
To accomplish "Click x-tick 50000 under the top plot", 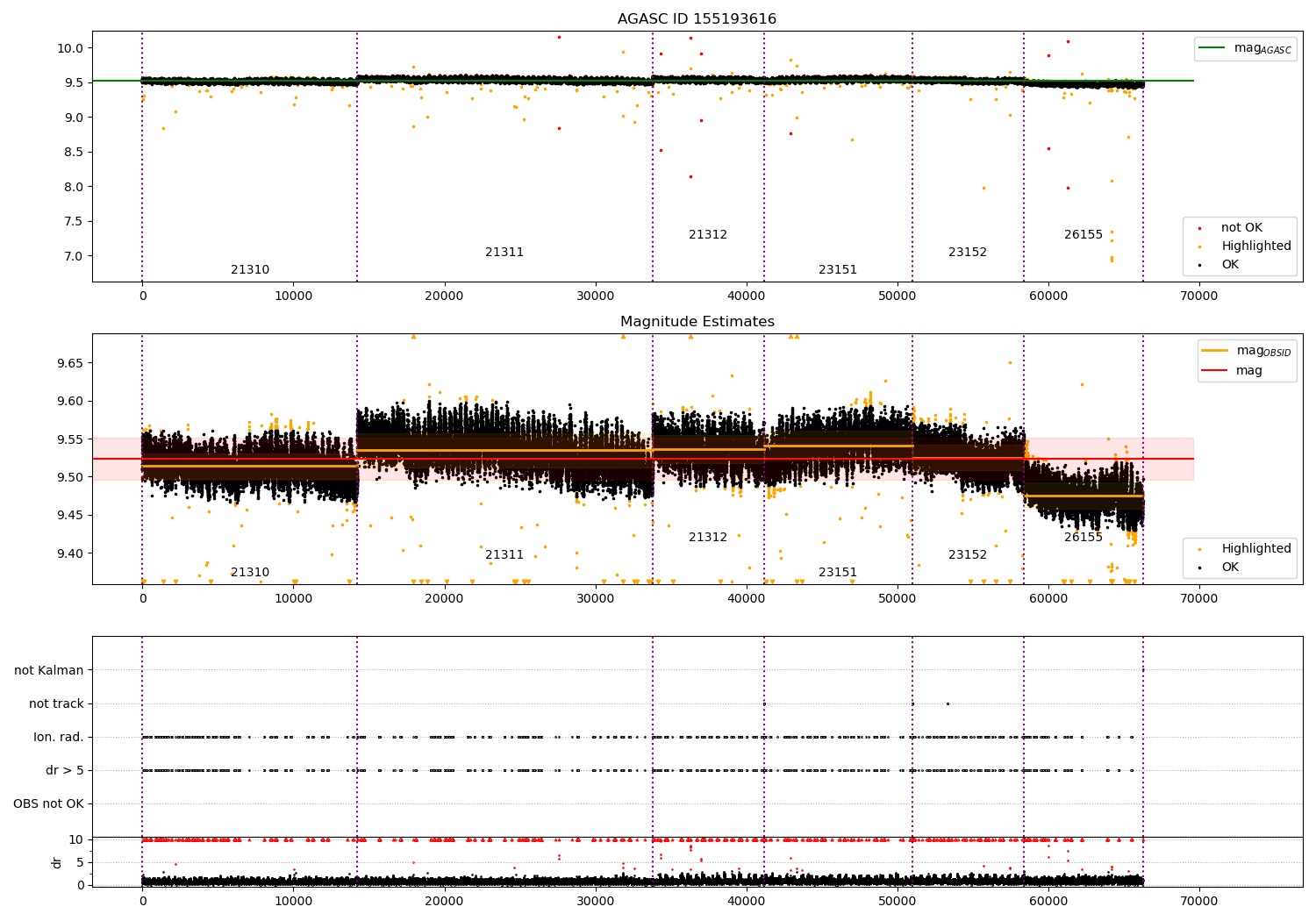I will 898,296.
